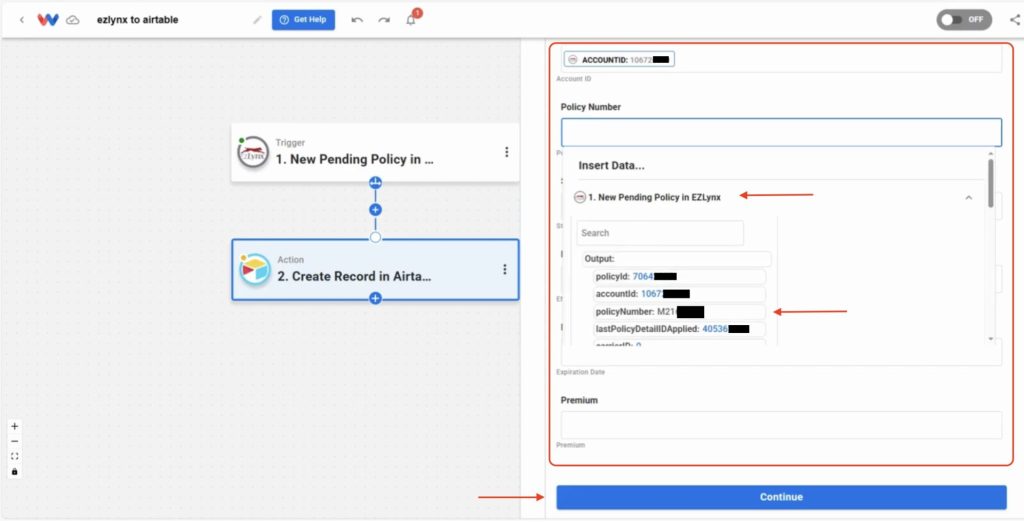Click the router split icon under the trigger
Screen dimensions: 1024x522
coord(375,182)
